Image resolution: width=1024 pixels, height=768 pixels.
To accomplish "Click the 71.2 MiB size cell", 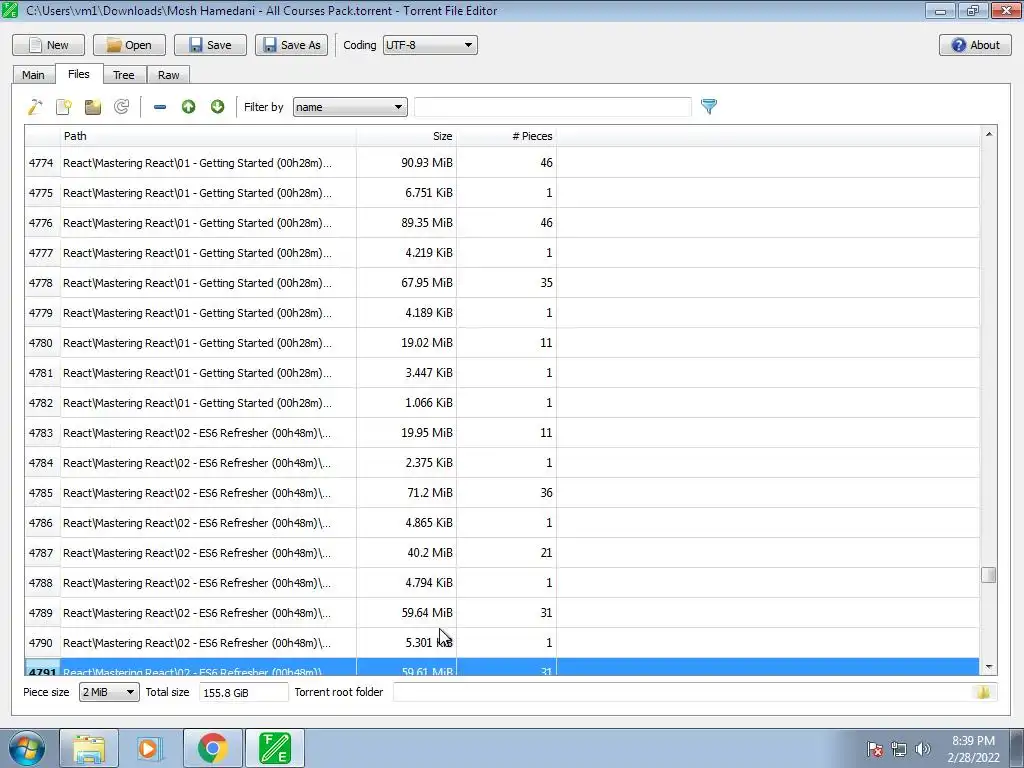I will point(406,493).
